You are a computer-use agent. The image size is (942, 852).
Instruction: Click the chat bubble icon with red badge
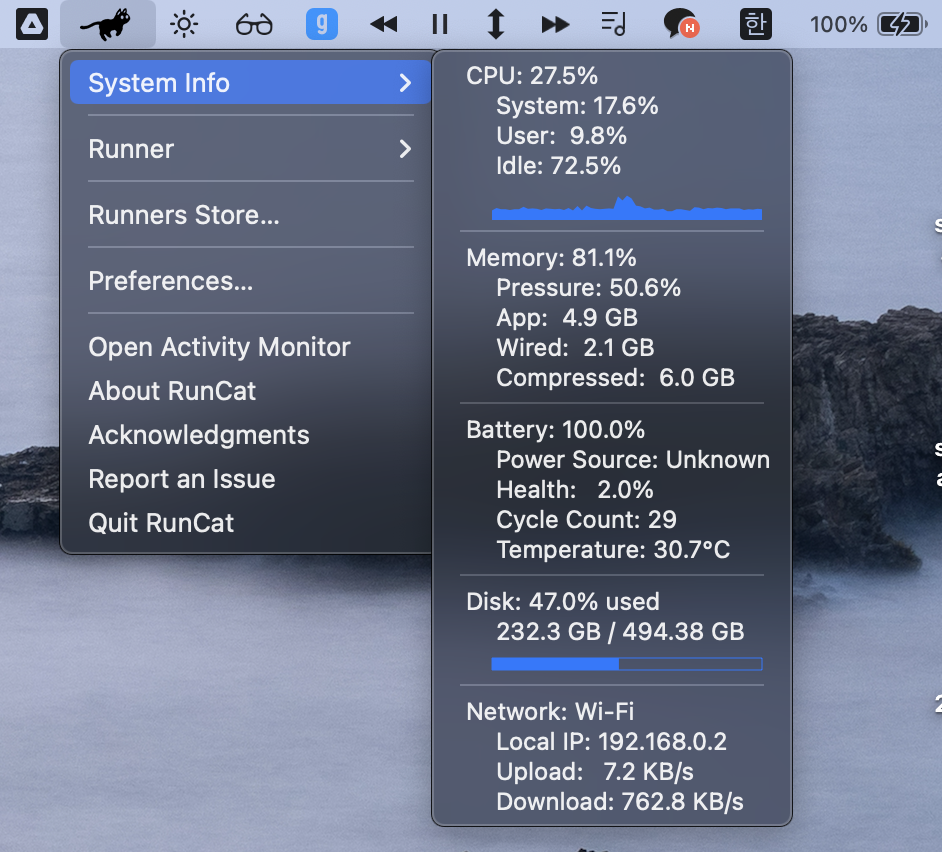(x=681, y=24)
